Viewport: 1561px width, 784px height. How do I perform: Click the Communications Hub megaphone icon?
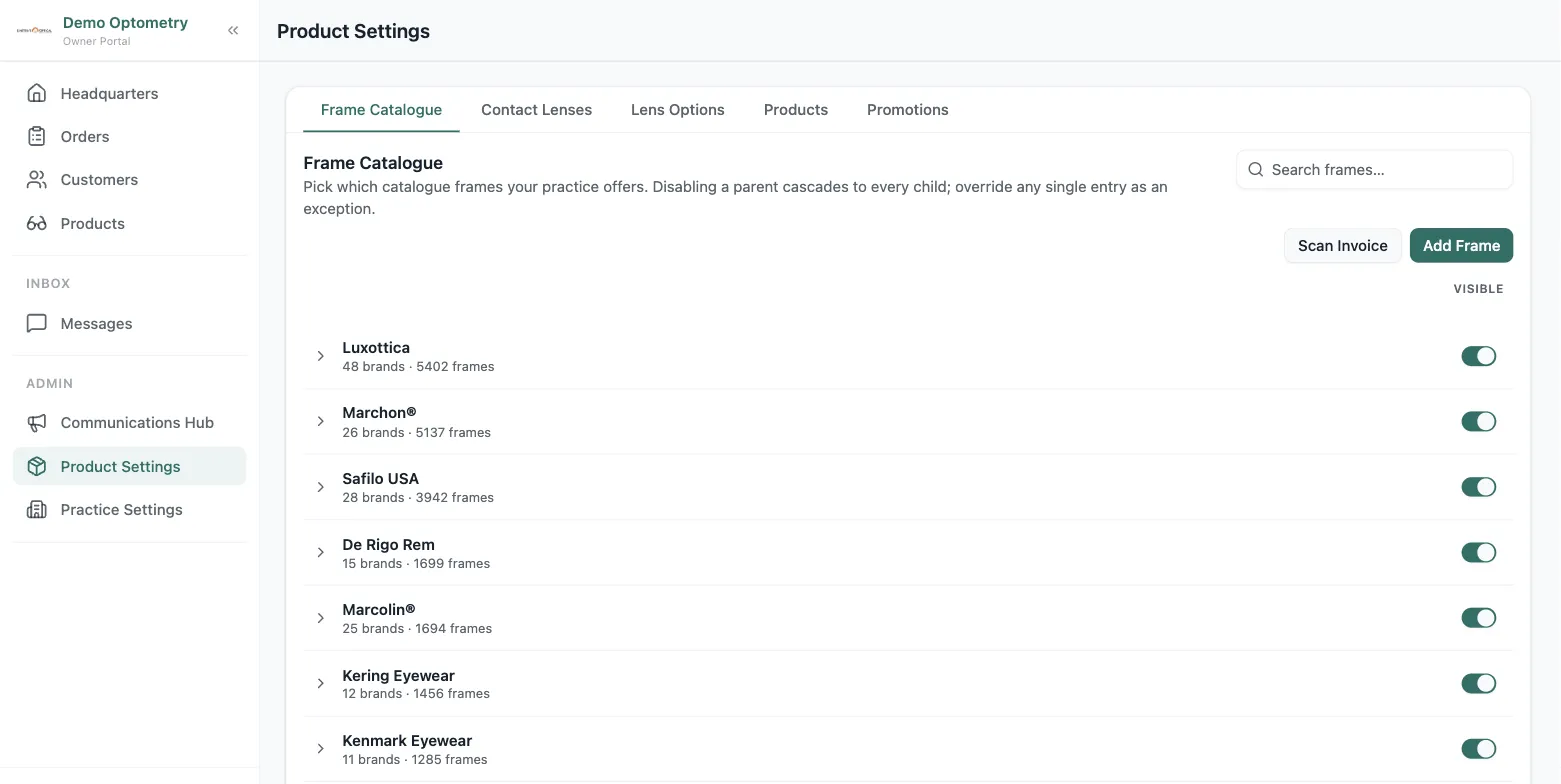37,423
